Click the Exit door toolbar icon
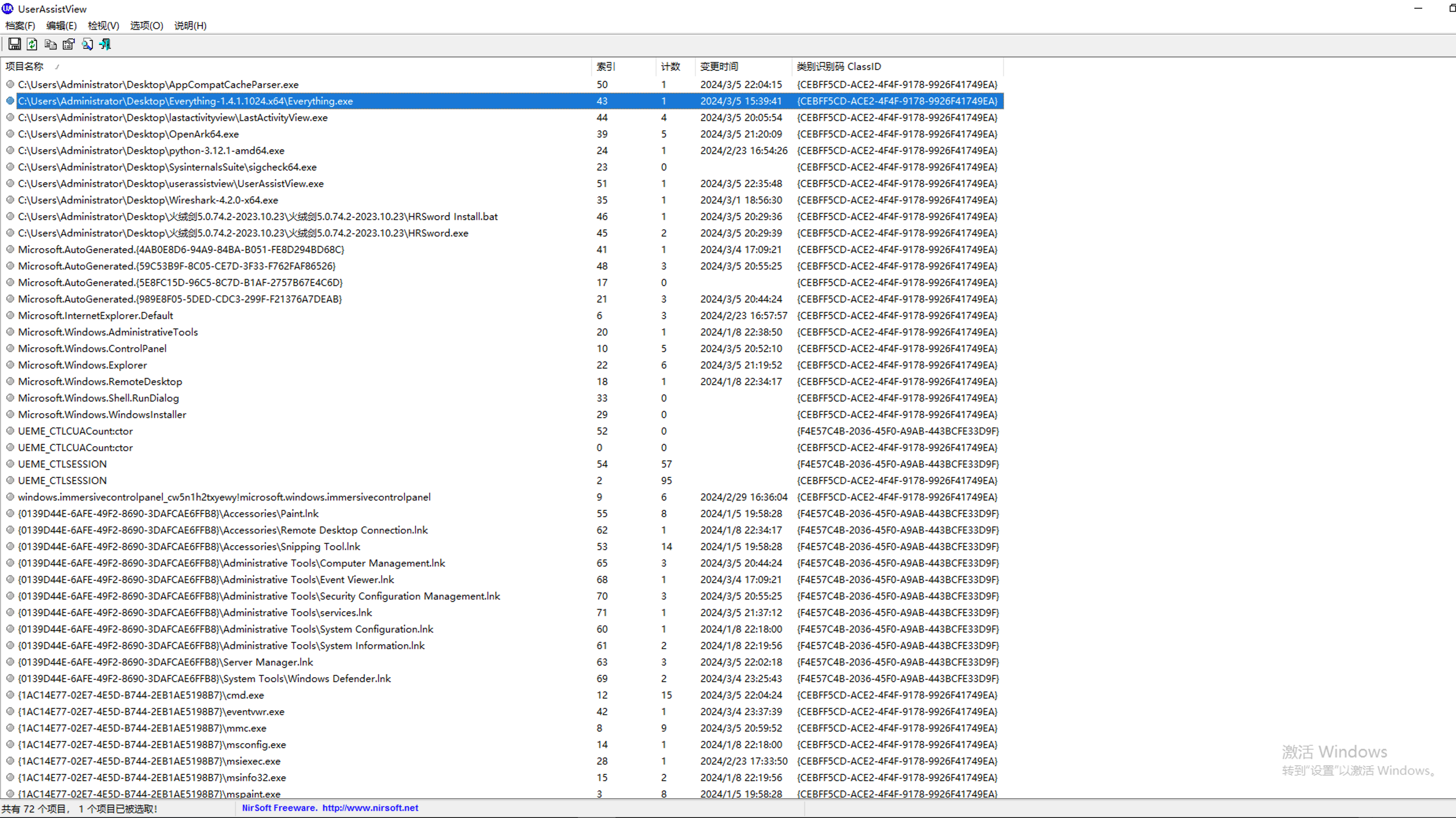The image size is (1456, 818). [x=105, y=44]
